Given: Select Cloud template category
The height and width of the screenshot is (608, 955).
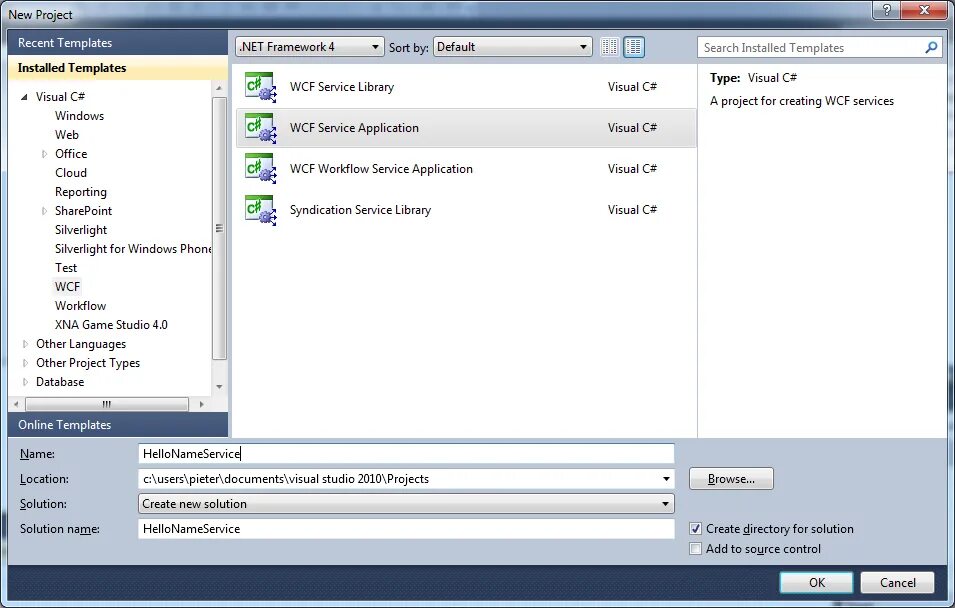Looking at the screenshot, I should (x=71, y=173).
